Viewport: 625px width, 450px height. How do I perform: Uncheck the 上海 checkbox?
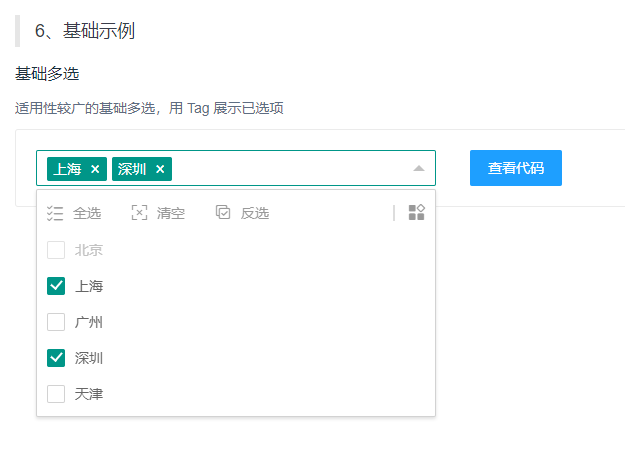[56, 286]
